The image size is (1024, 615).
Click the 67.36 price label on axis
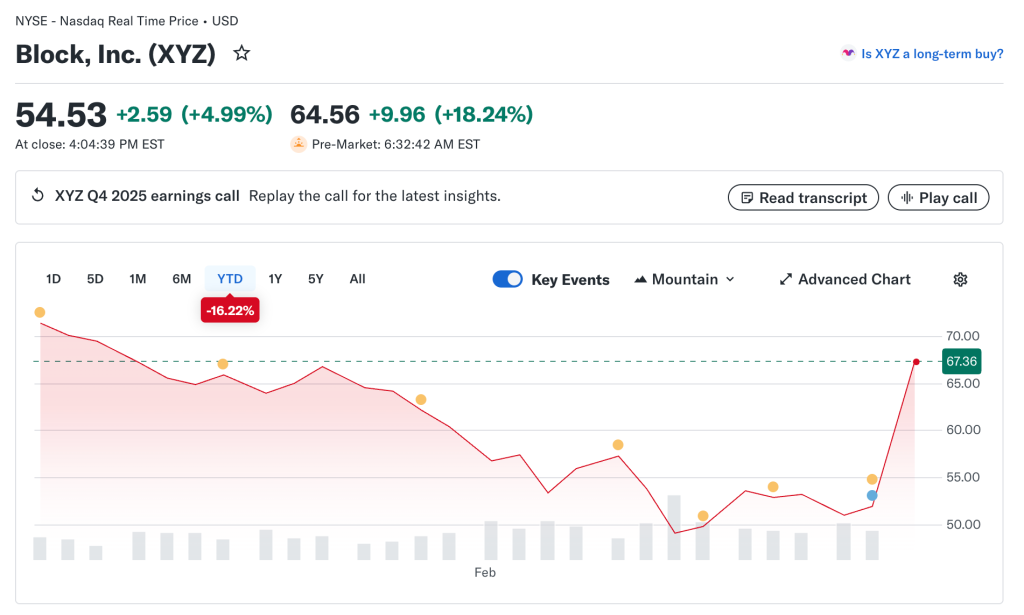pyautogui.click(x=961, y=361)
